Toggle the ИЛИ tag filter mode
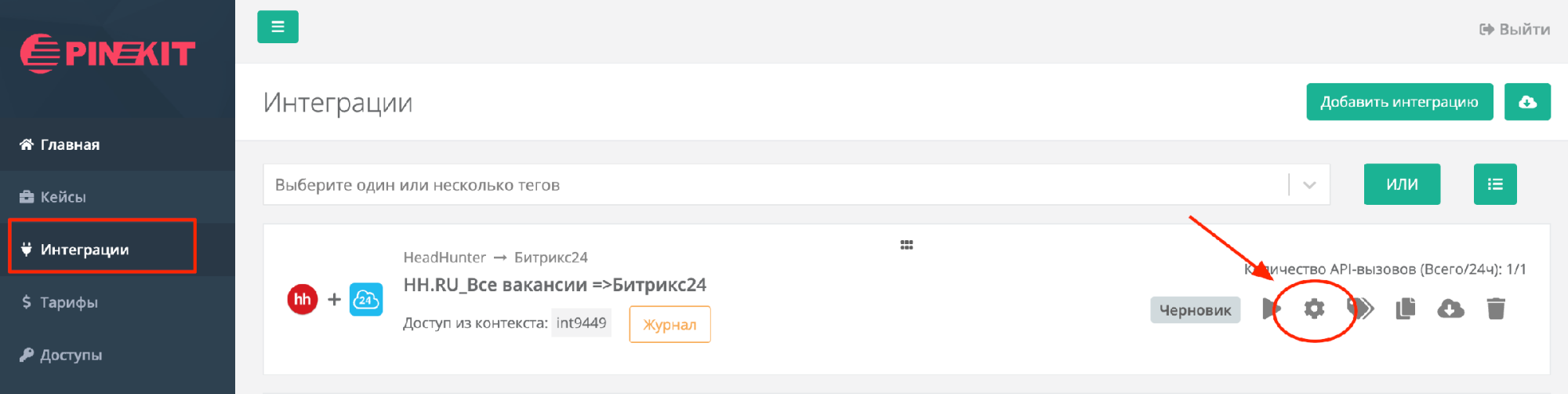Screen dimensions: 1568x394 coord(1402,184)
